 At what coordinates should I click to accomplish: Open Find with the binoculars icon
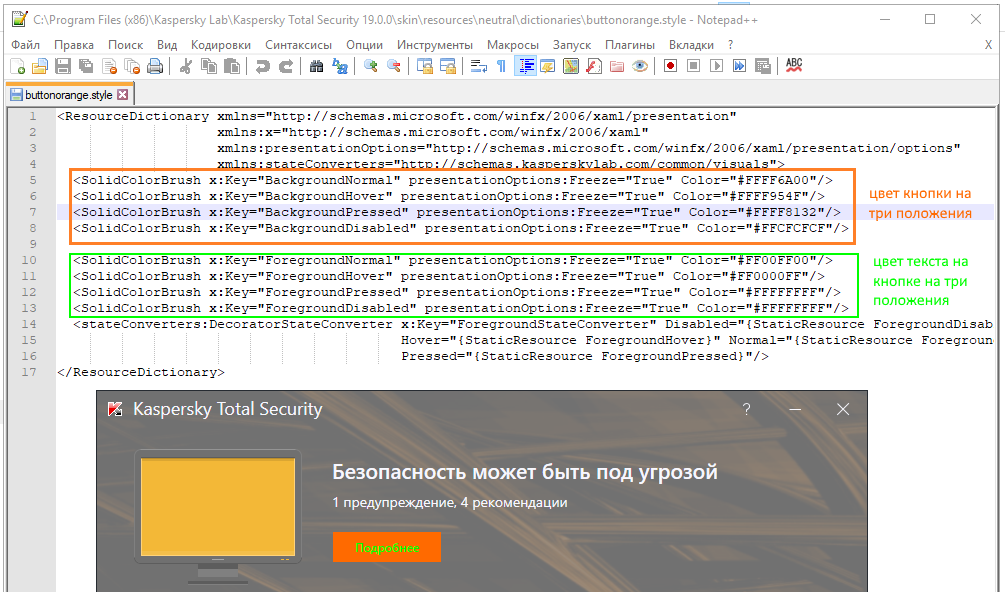pos(316,66)
